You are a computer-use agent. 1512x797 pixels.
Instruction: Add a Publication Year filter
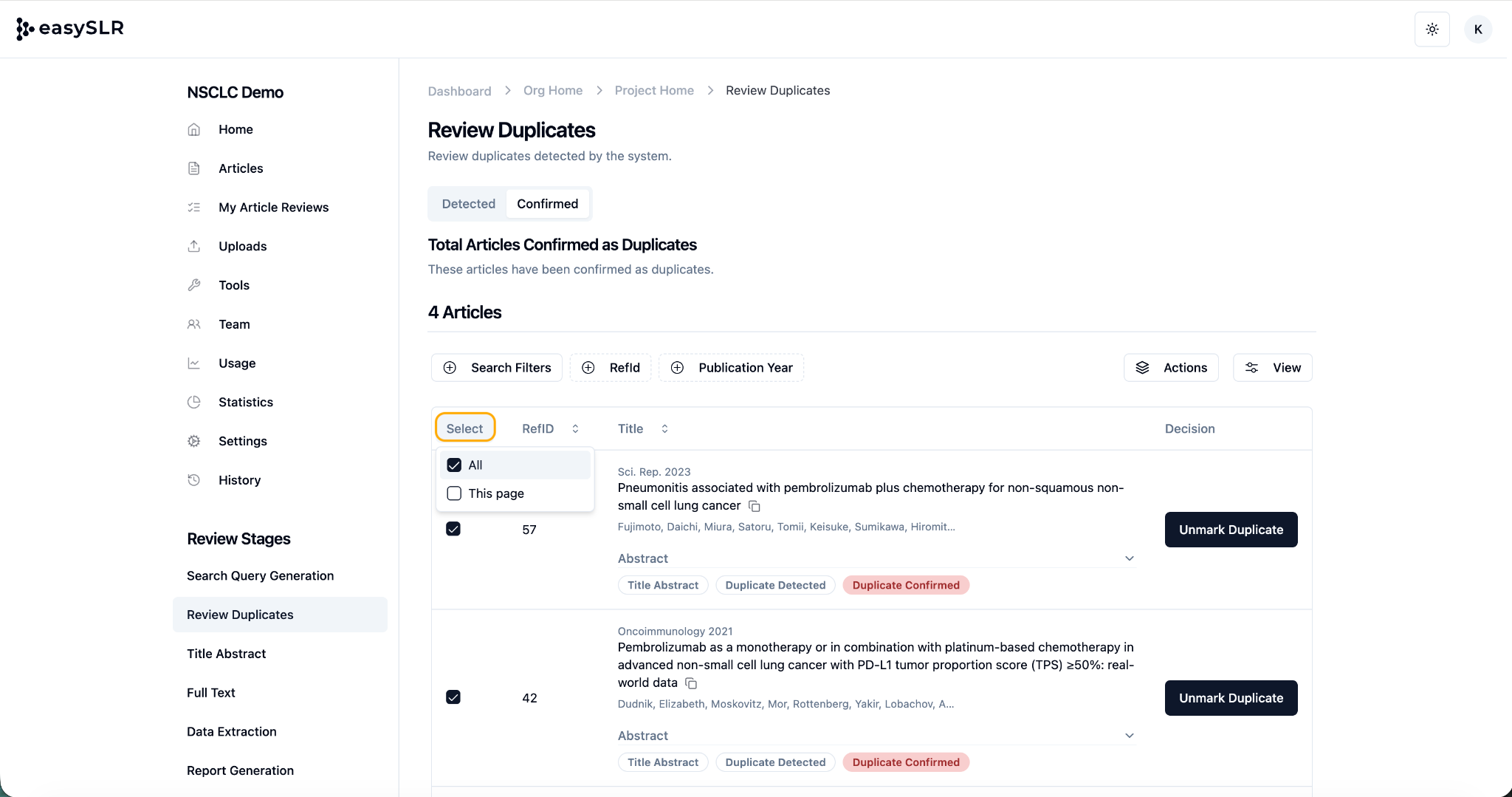(x=731, y=368)
